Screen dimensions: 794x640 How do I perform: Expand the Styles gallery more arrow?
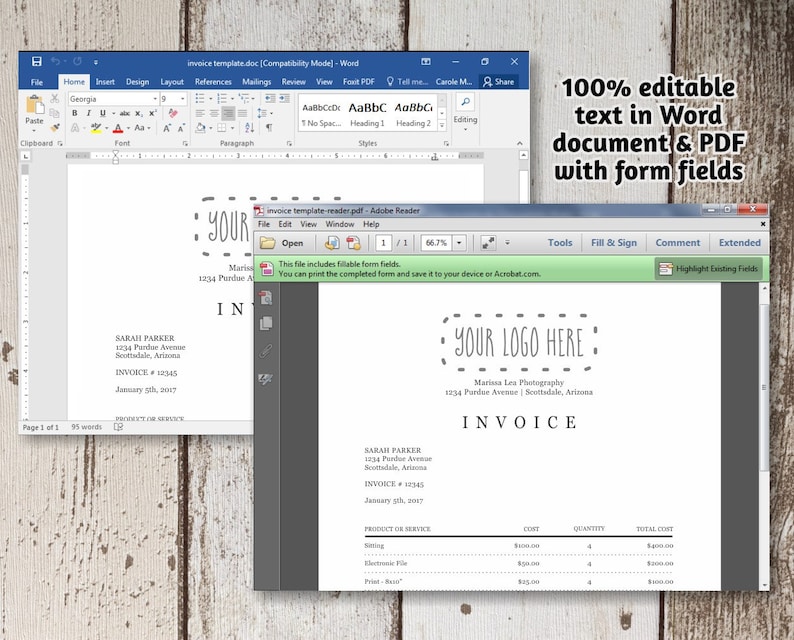pos(442,125)
